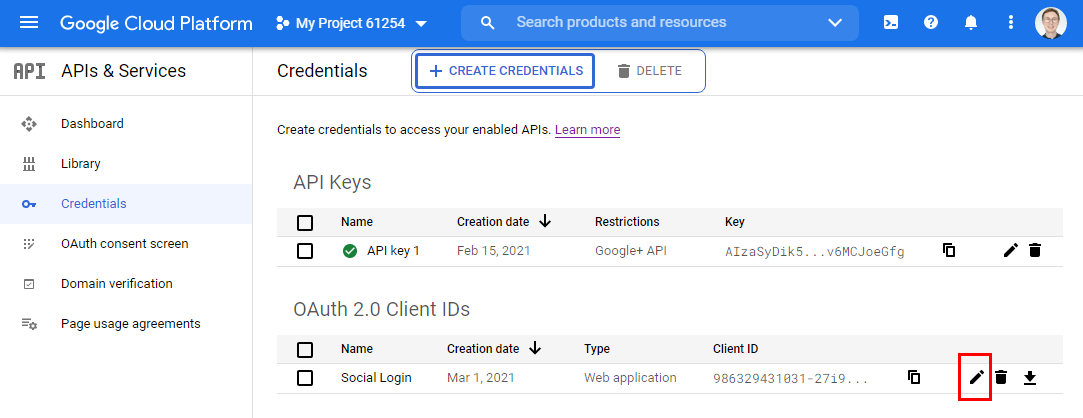Open the Social Login client name
The image size is (1083, 418).
(x=376, y=379)
